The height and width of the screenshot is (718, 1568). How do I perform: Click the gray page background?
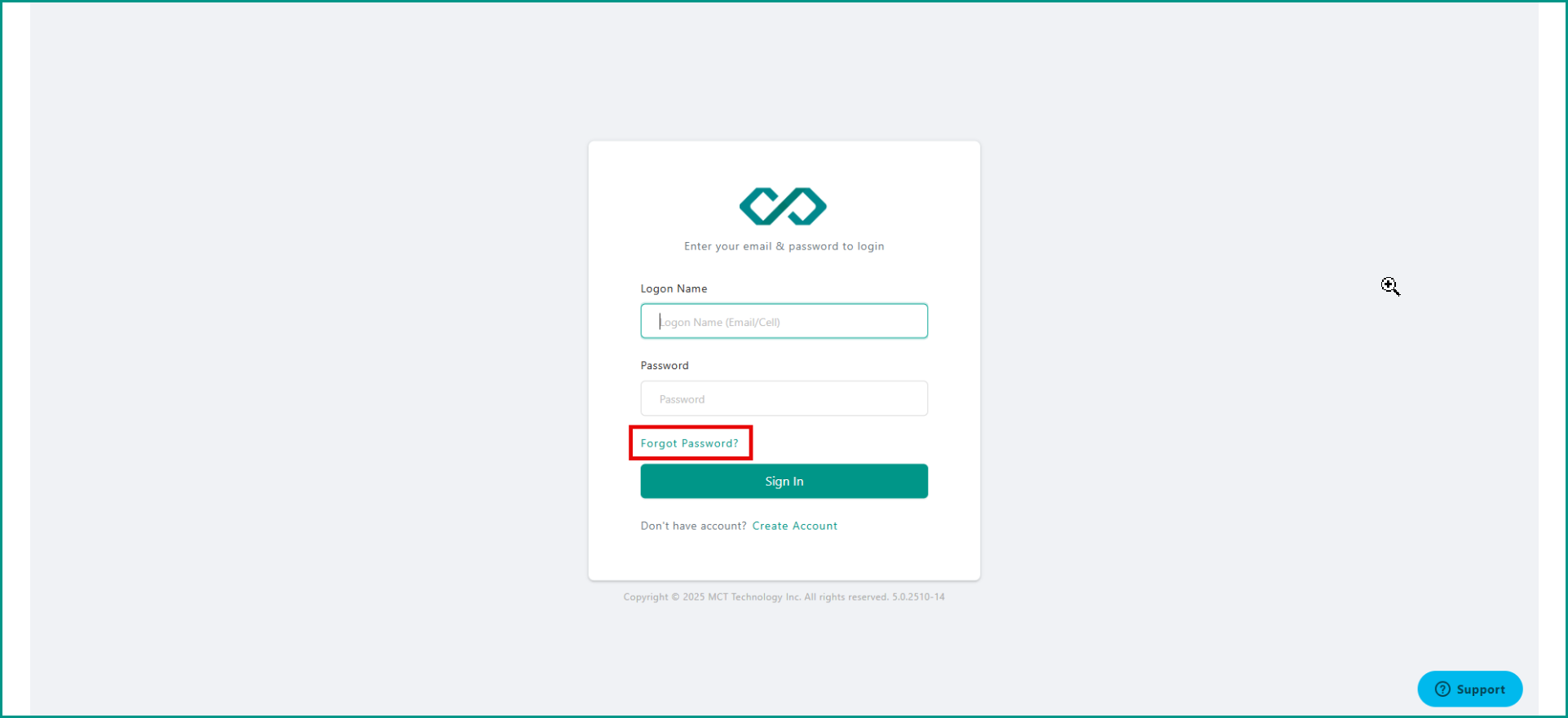(326, 367)
